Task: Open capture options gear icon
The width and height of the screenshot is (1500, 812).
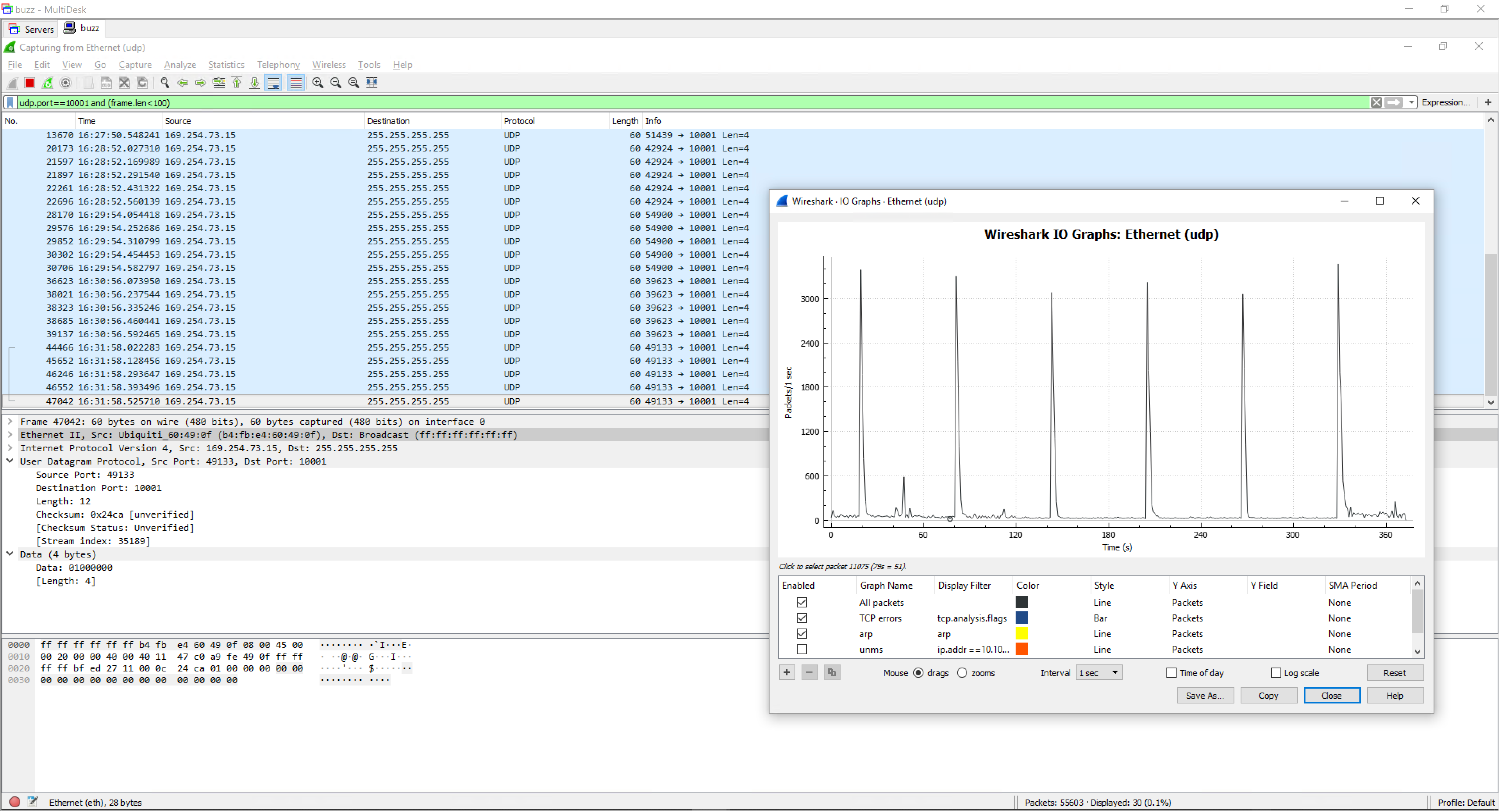Action: (x=66, y=83)
